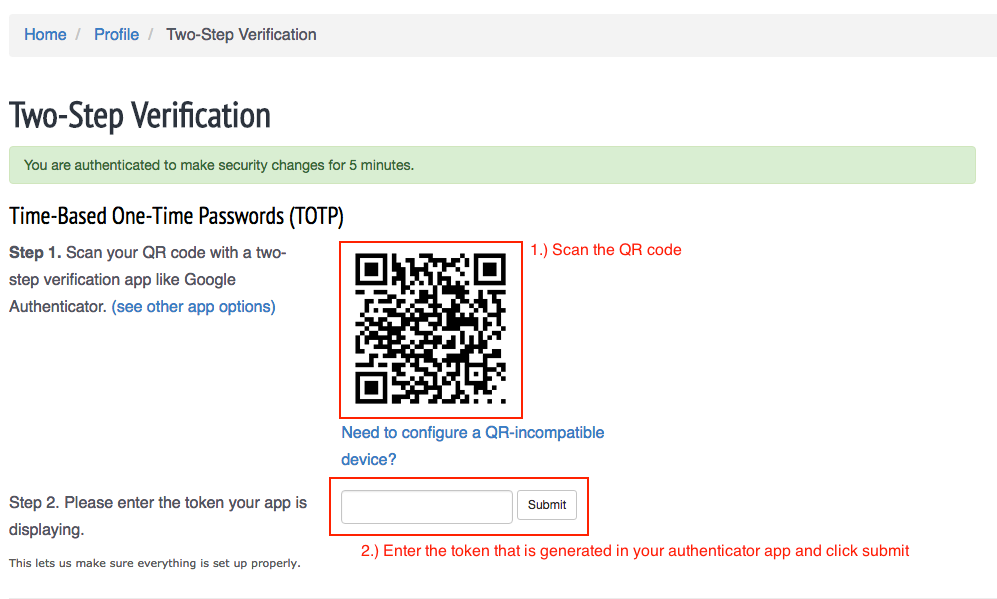Click the Two-Step Verification page heading

(x=140, y=116)
